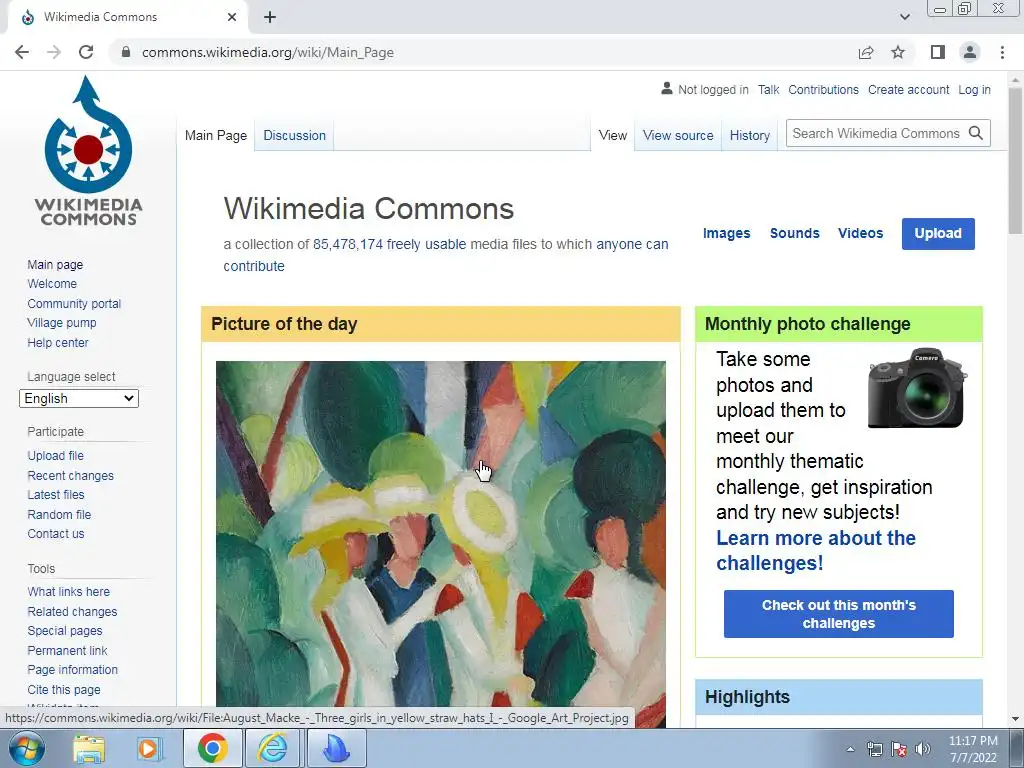Show hidden tray icons arrow
This screenshot has width=1024, height=768.
pyautogui.click(x=850, y=749)
